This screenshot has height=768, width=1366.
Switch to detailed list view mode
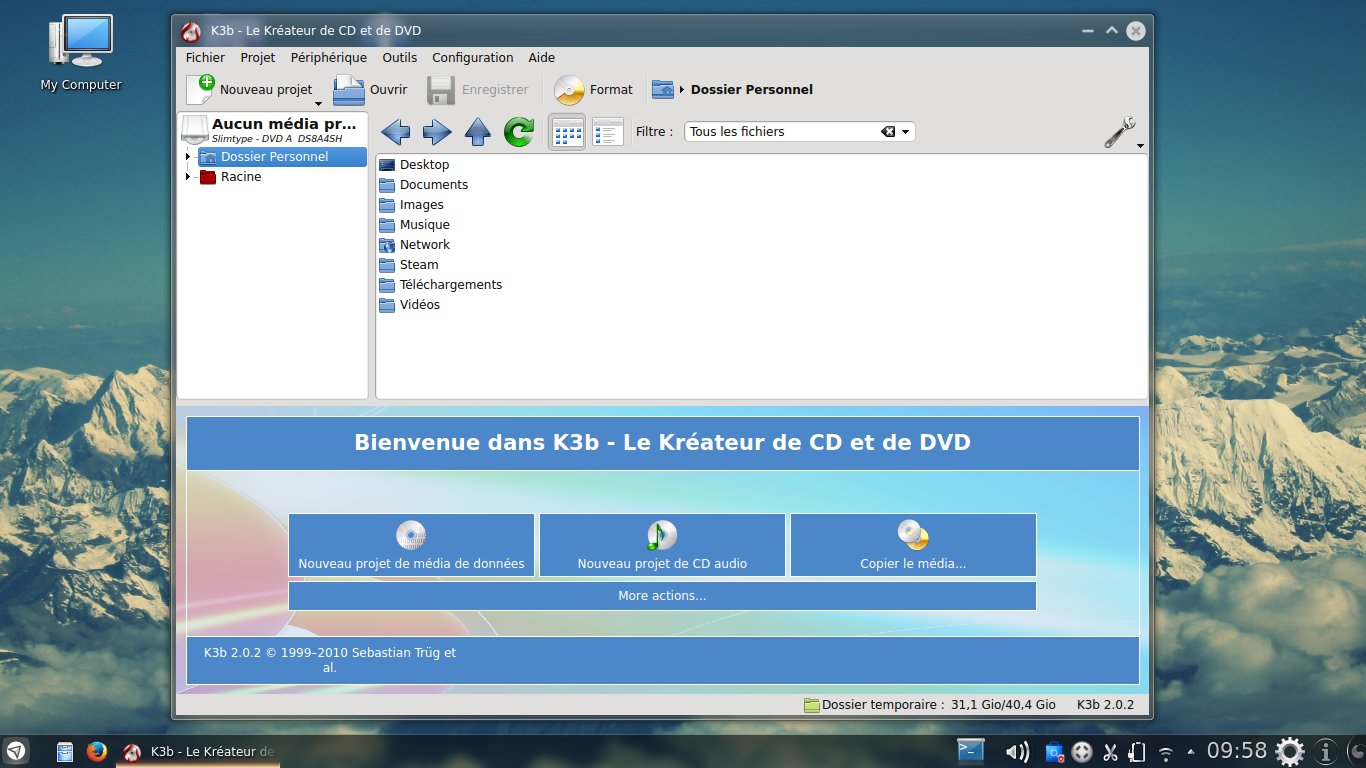[608, 131]
